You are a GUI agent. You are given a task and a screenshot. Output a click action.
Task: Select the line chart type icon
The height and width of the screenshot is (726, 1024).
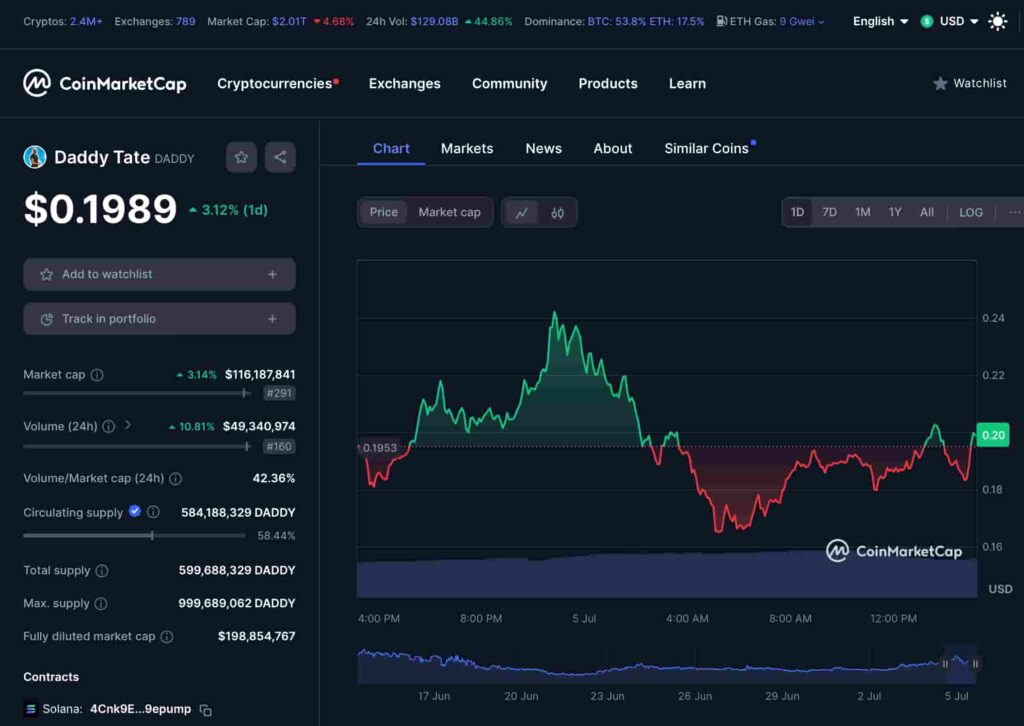coord(521,213)
